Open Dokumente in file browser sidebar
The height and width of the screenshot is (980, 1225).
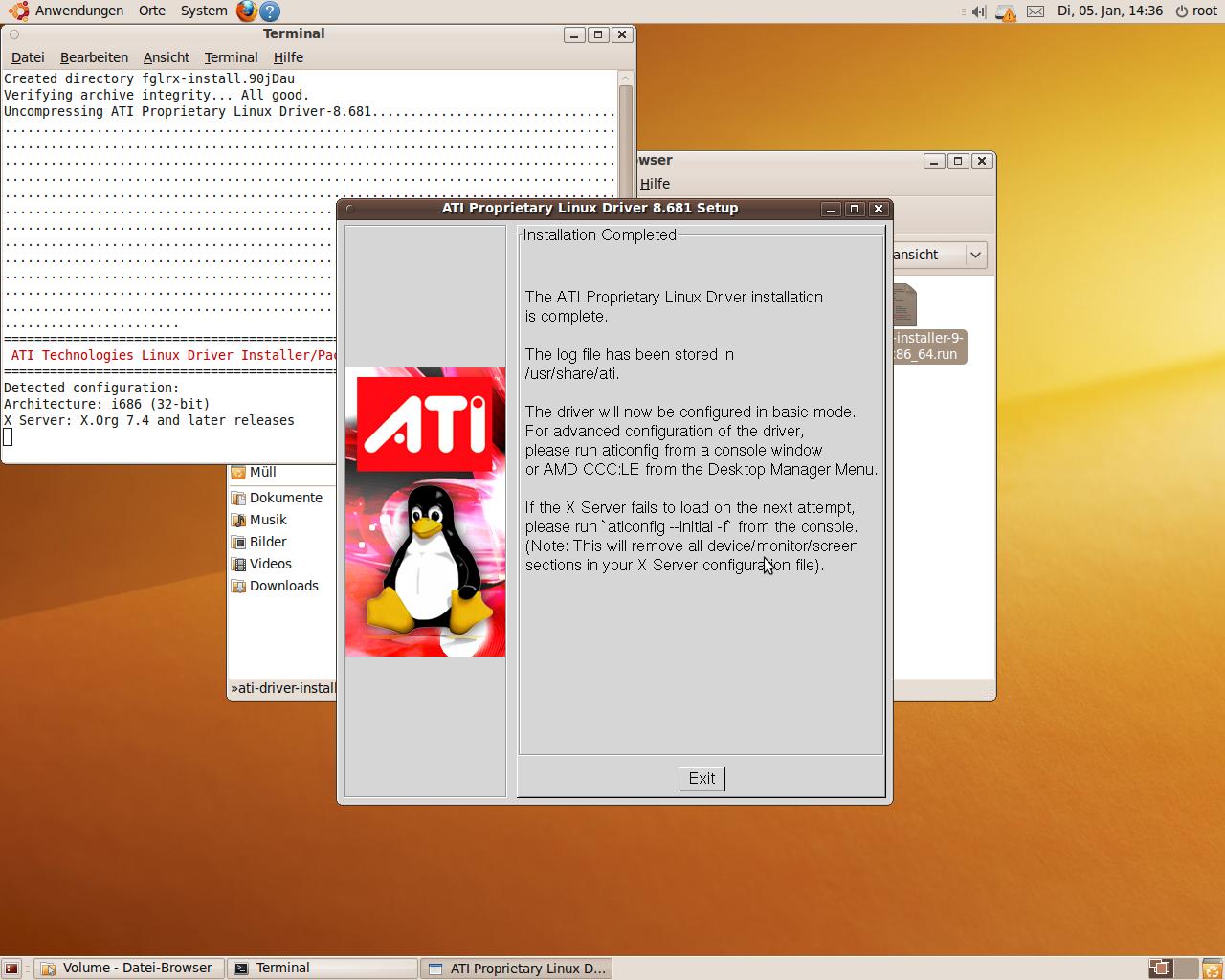pyautogui.click(x=277, y=498)
